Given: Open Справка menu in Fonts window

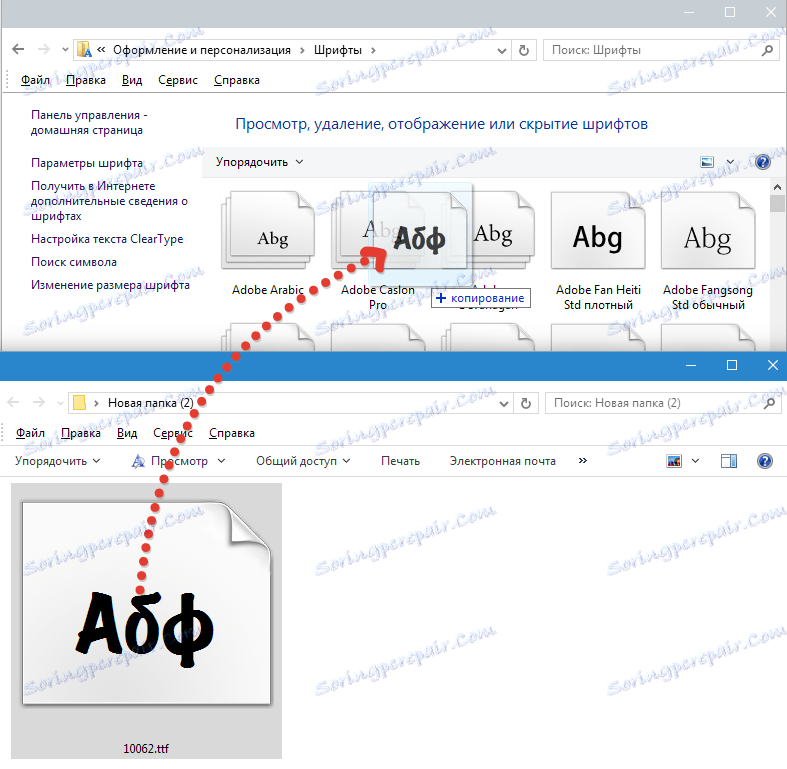Looking at the screenshot, I should tap(237, 80).
